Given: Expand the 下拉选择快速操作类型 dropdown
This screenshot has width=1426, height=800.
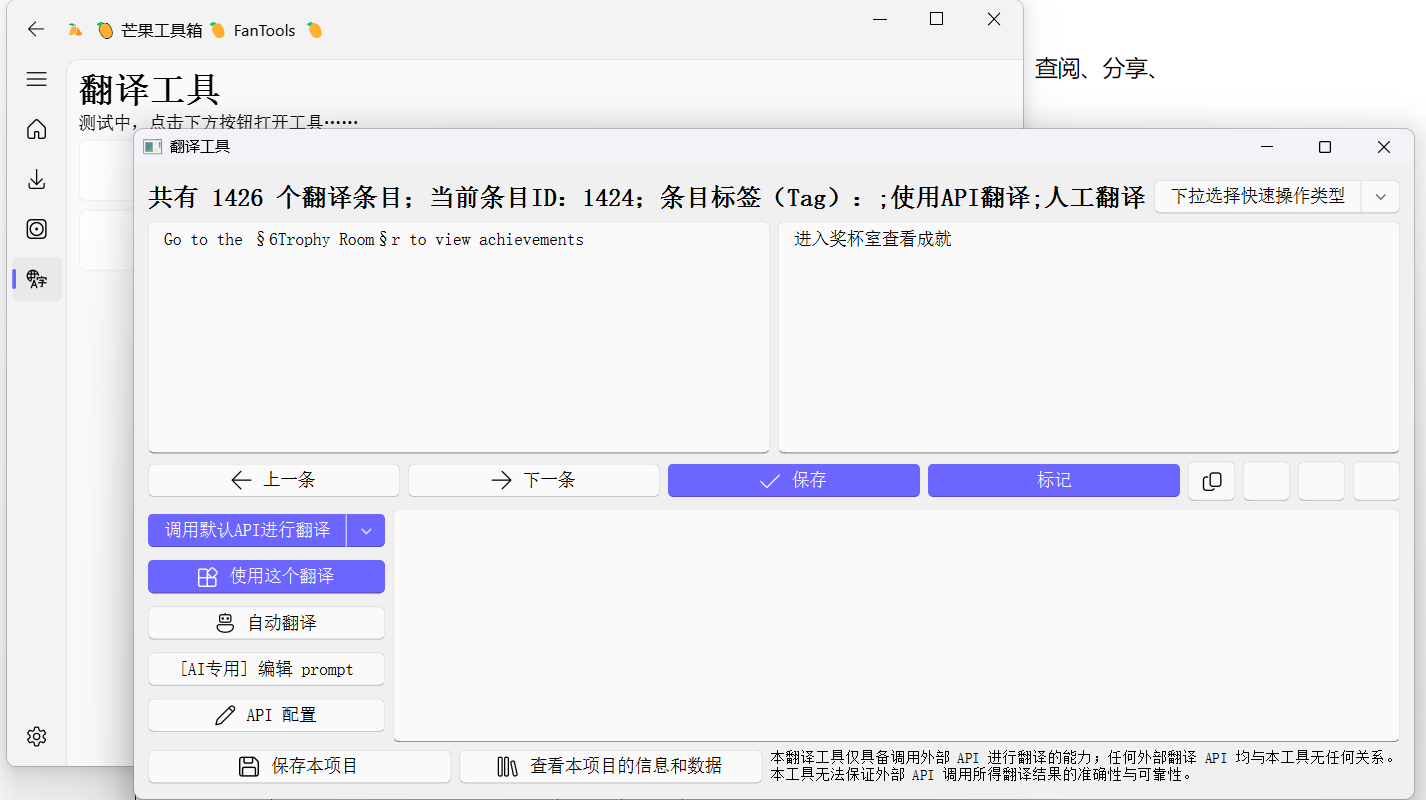Looking at the screenshot, I should 1380,197.
